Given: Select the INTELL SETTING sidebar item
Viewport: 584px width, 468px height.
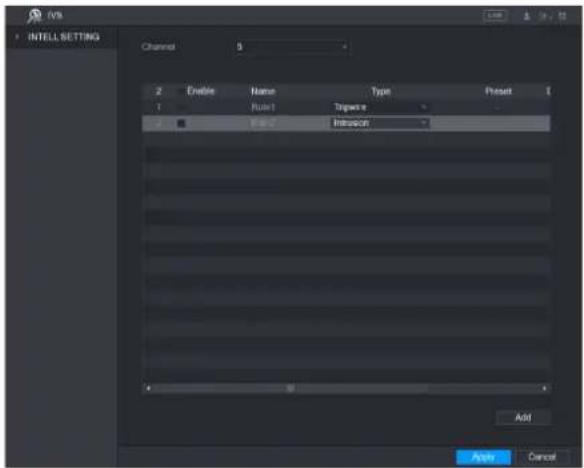Looking at the screenshot, I should 61,37.
